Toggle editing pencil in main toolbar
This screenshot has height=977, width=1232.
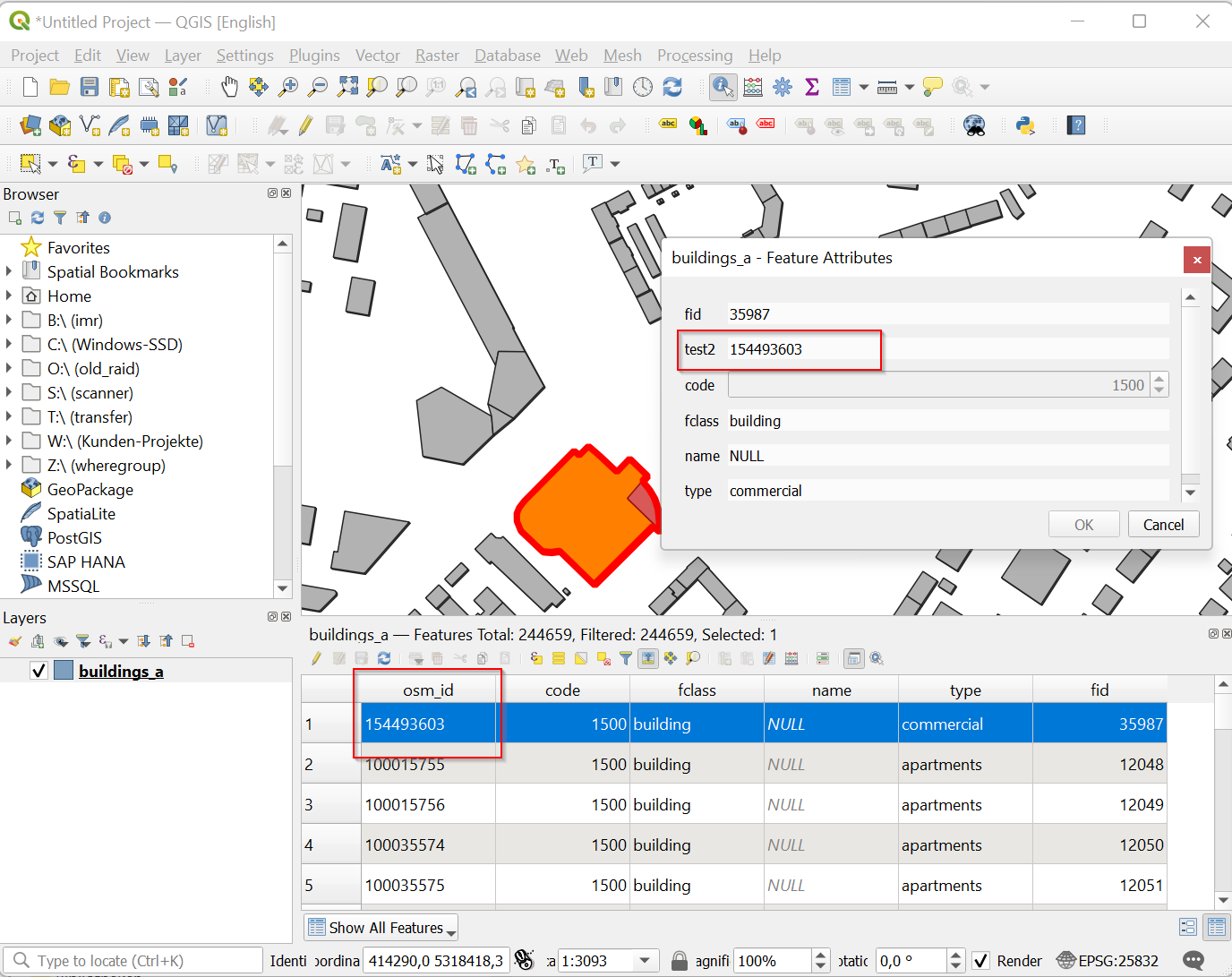coord(305,125)
